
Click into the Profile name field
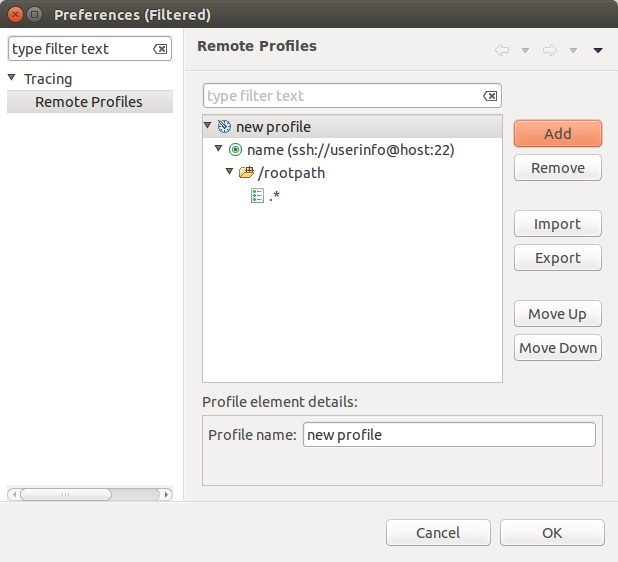(448, 435)
